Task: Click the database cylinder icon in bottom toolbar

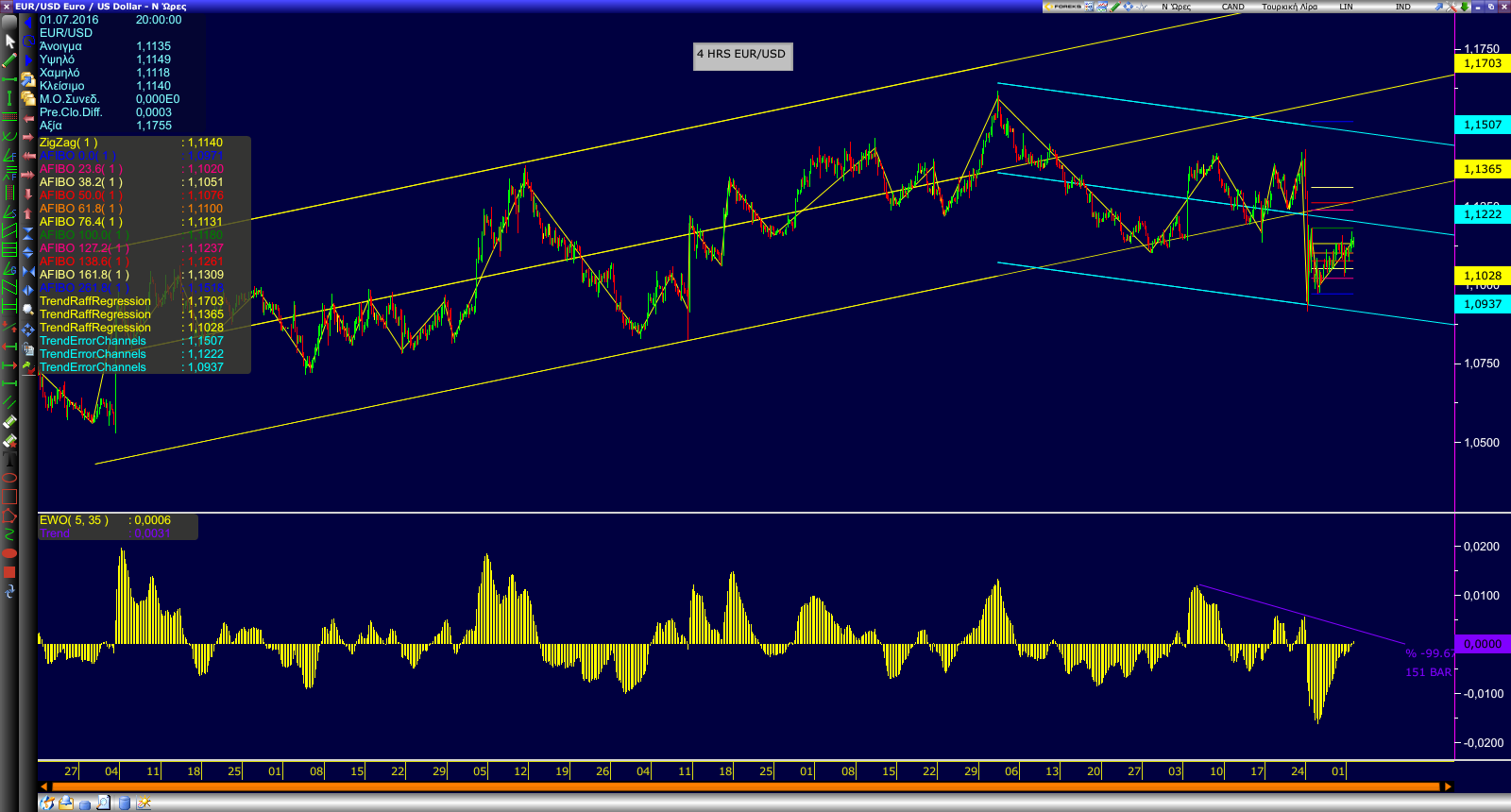Action: pos(124,804)
